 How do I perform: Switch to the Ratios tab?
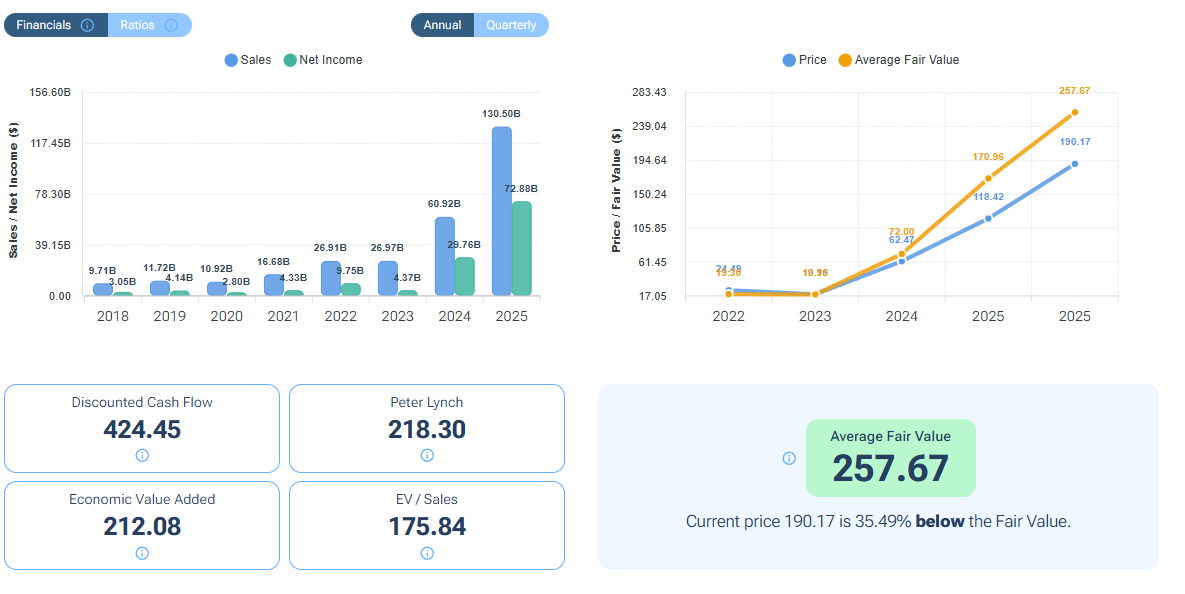tap(138, 25)
